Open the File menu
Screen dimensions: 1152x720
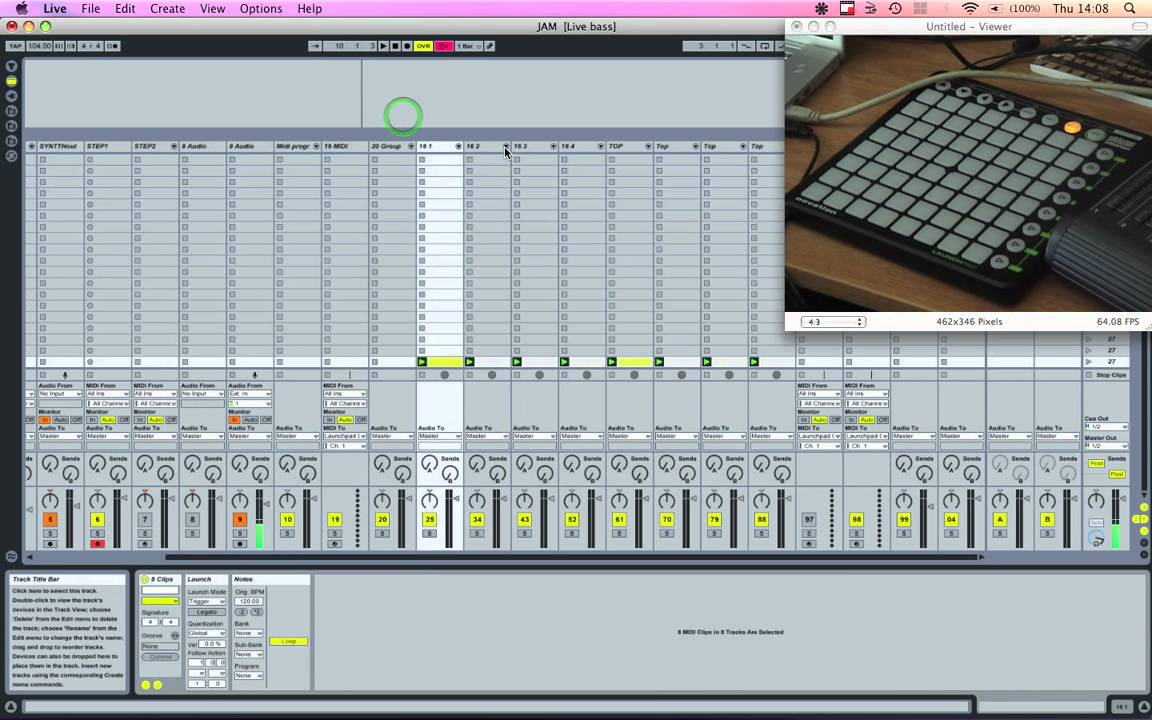click(x=90, y=9)
